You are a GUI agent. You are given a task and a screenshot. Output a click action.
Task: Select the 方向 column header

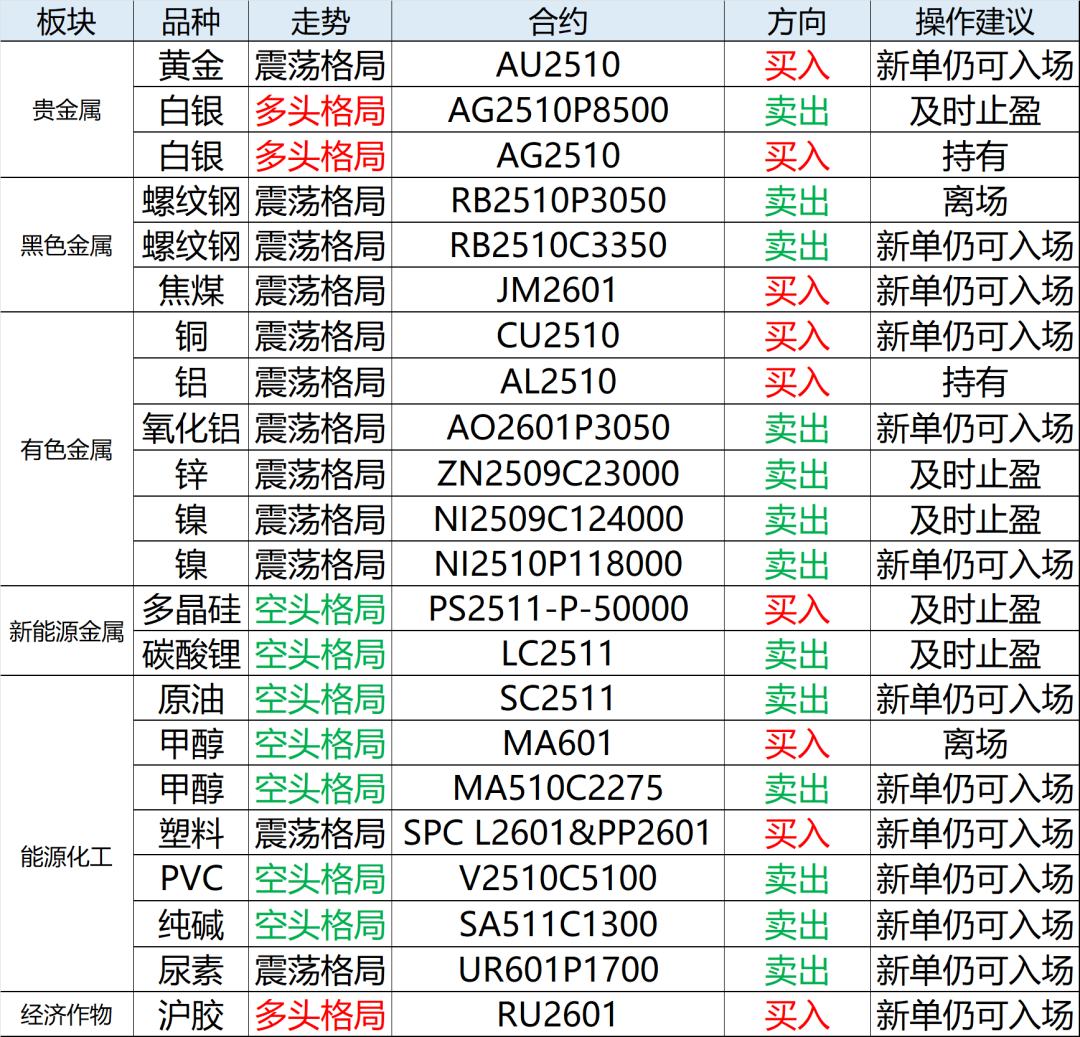click(797, 21)
